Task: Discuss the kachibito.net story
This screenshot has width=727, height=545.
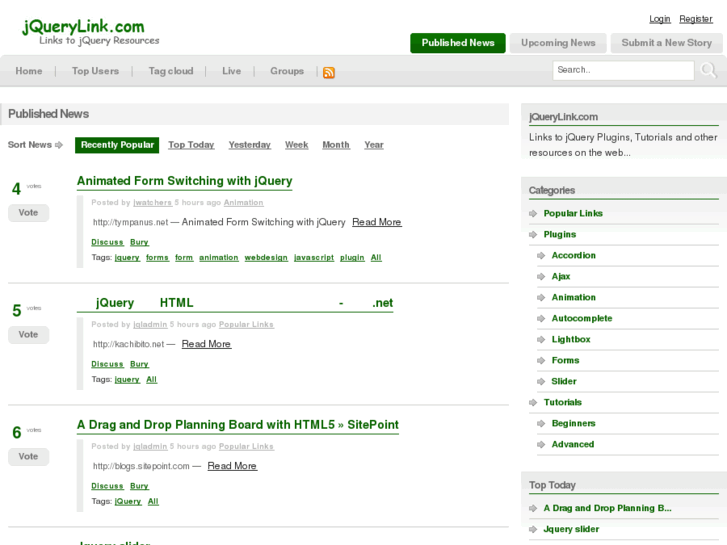Action: pyautogui.click(x=107, y=364)
